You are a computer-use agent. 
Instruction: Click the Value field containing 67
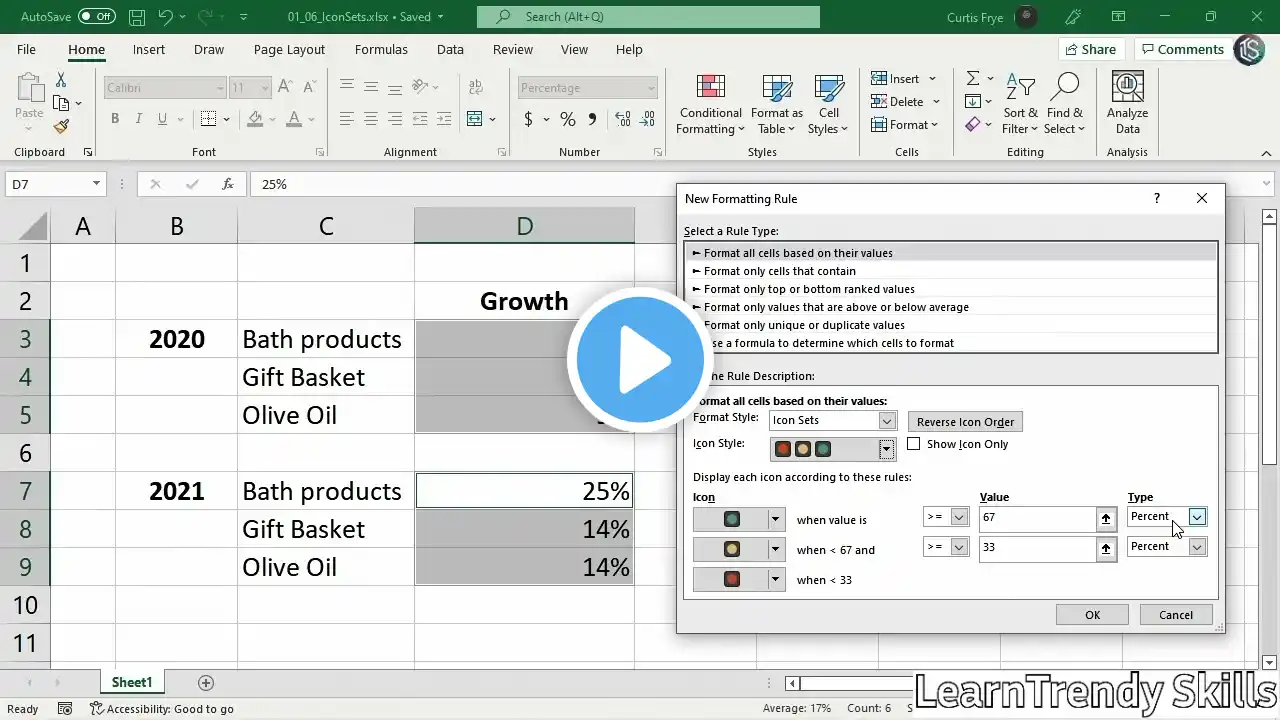pyautogui.click(x=1036, y=518)
